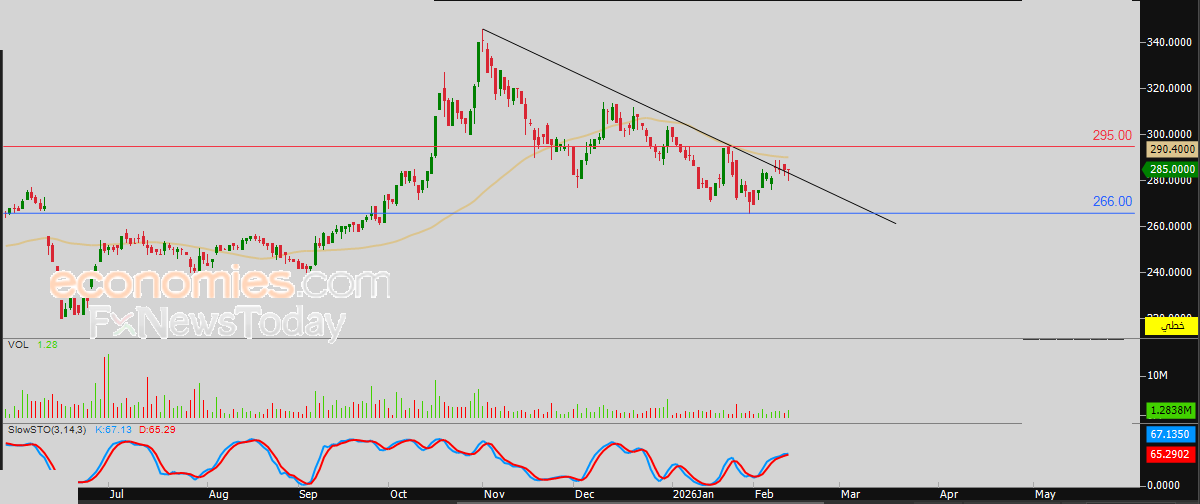Image resolution: width=1200 pixels, height=504 pixels.
Task: Select the 290.4000 moving average price tag
Action: pyautogui.click(x=1169, y=149)
